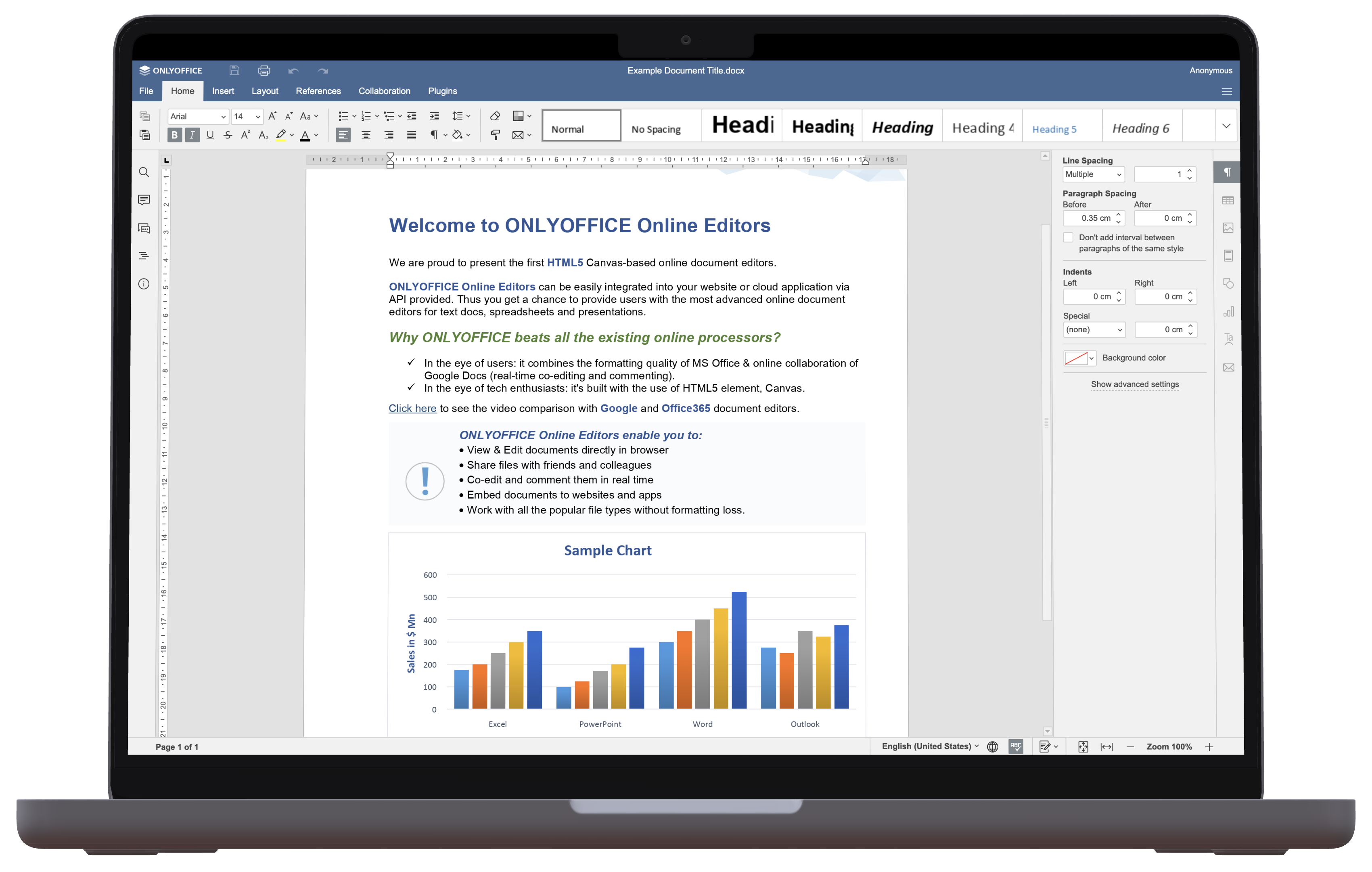Apply the Heading 6 style
Screen dimensions: 1372x872
tap(1142, 126)
